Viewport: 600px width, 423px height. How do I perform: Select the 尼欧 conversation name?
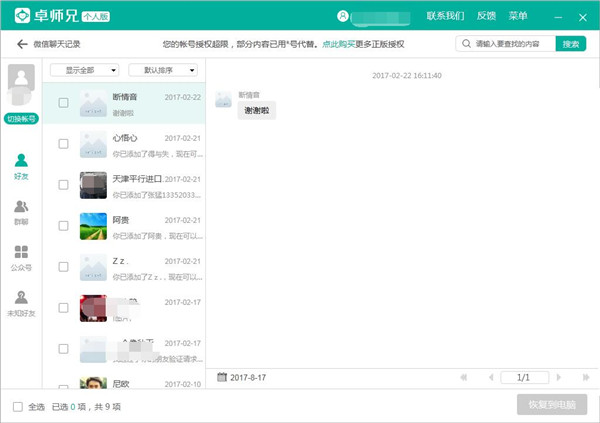point(121,384)
